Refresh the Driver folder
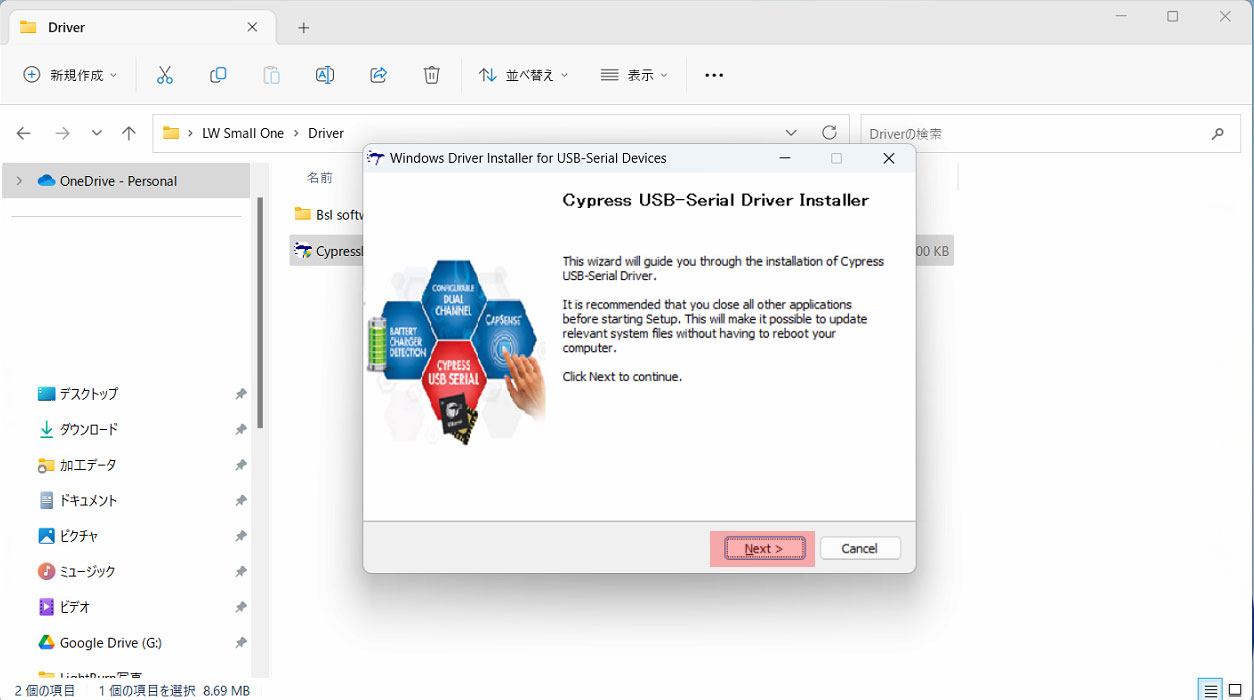 coord(829,133)
